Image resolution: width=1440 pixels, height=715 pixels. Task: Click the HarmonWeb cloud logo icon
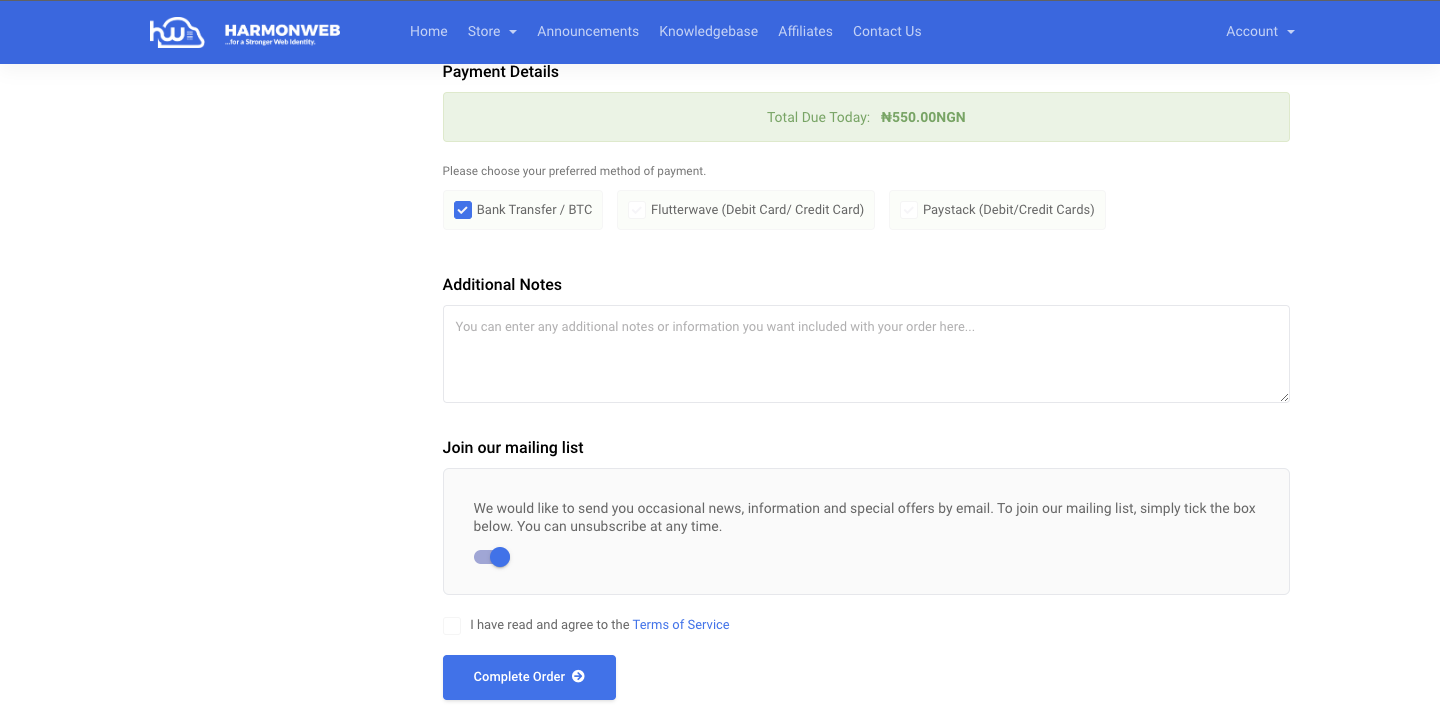point(177,31)
